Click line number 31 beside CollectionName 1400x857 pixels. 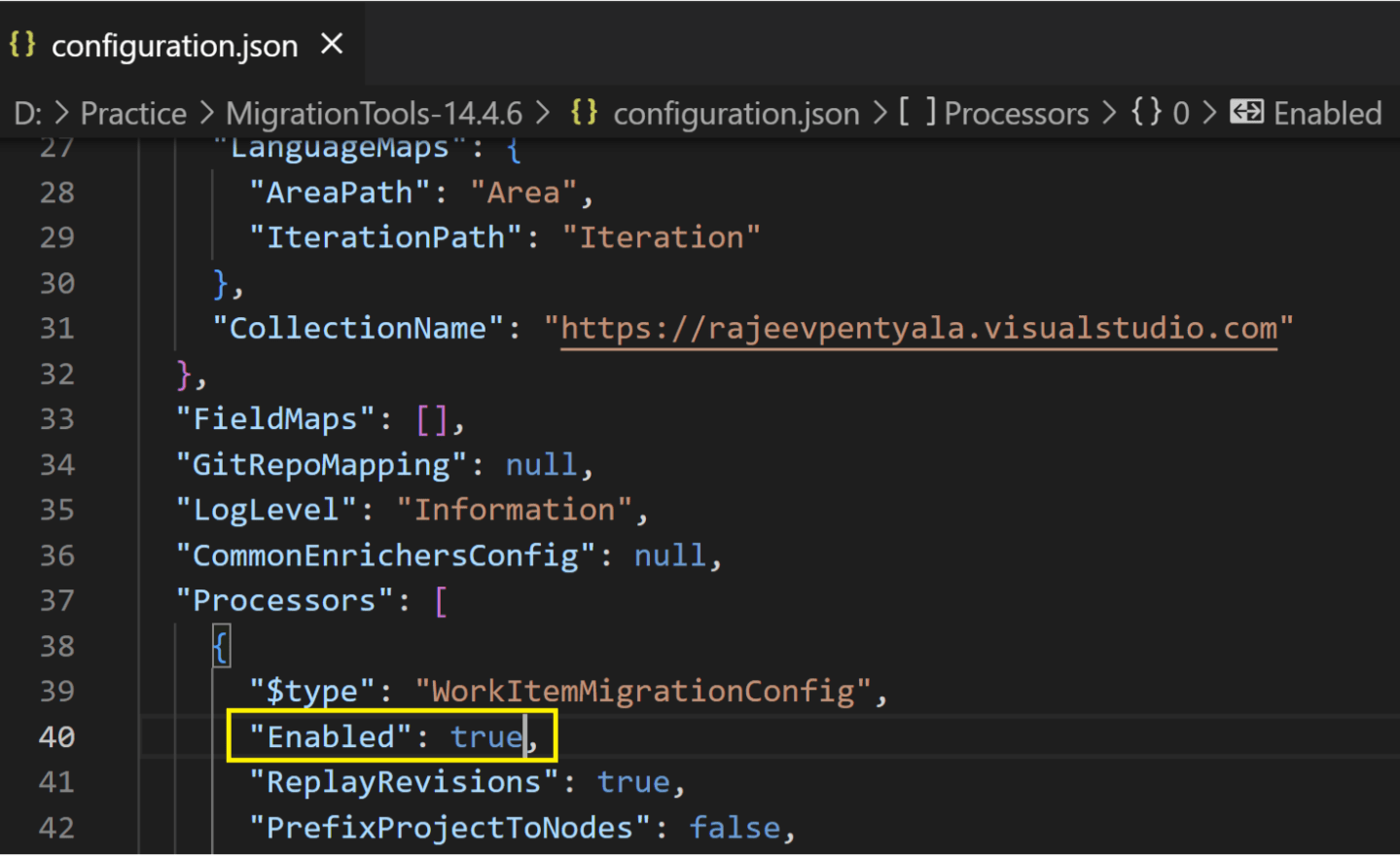(55, 328)
